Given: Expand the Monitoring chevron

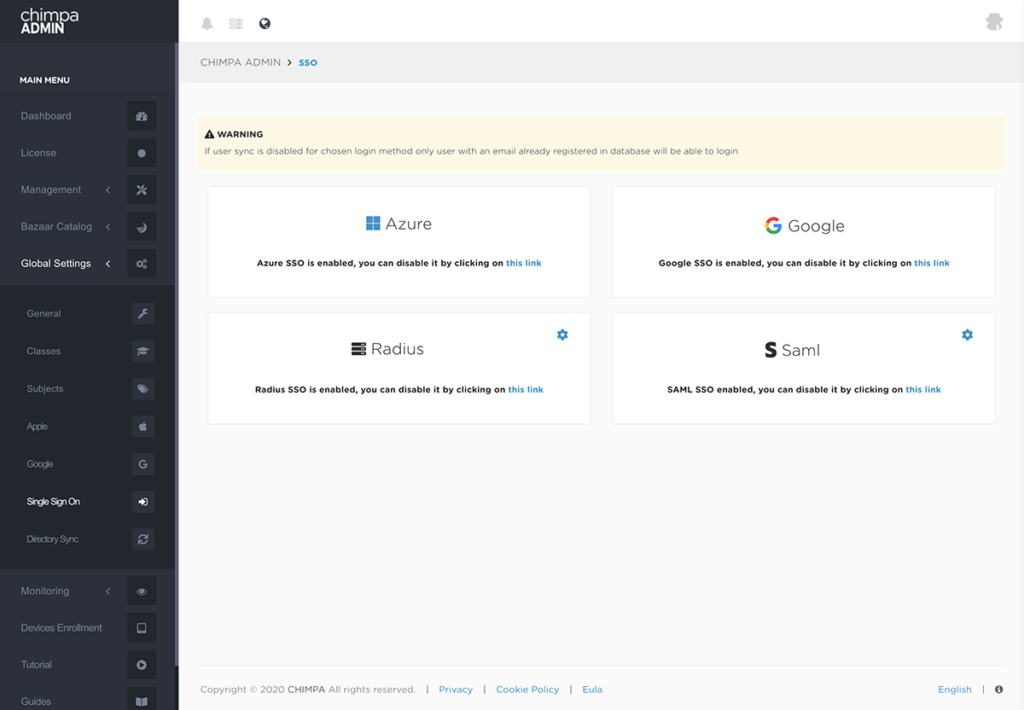Looking at the screenshot, I should 108,591.
